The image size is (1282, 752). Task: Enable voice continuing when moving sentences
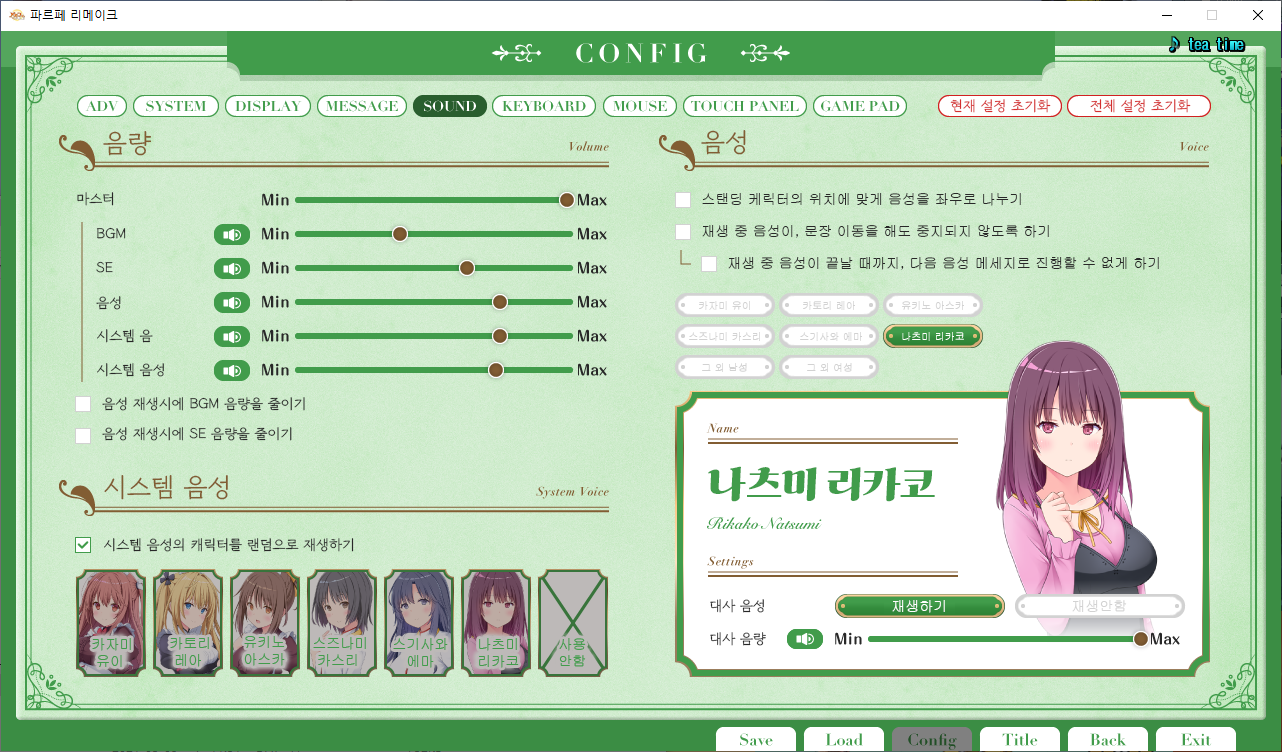[683, 232]
